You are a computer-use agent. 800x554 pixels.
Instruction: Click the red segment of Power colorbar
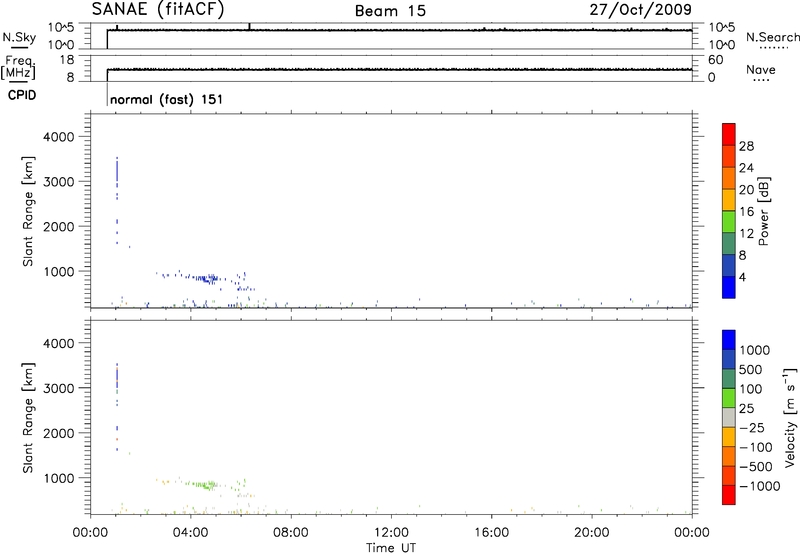pyautogui.click(x=728, y=133)
